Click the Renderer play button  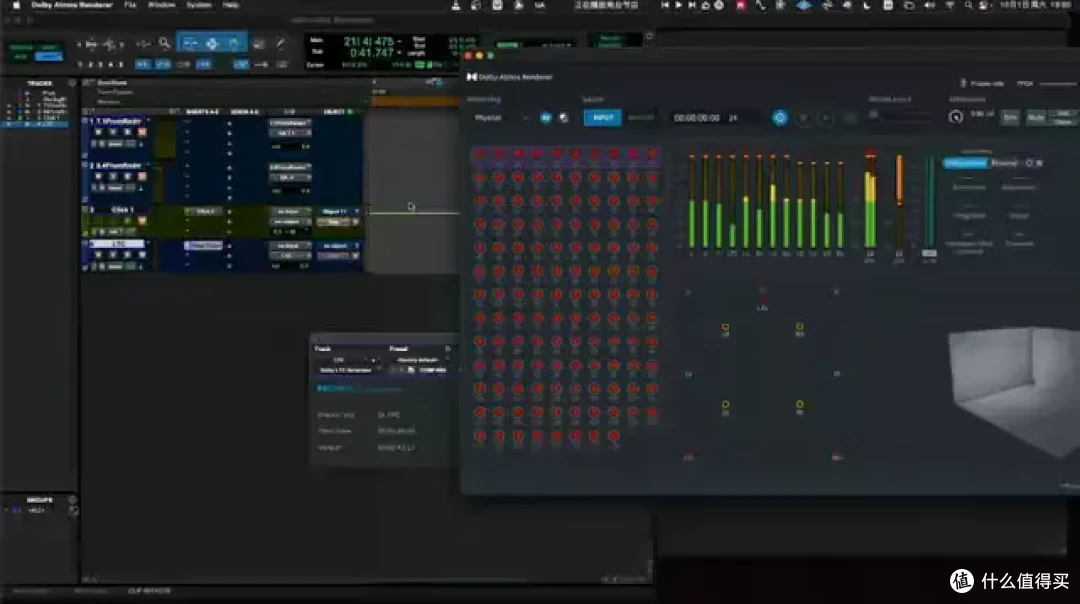point(826,118)
